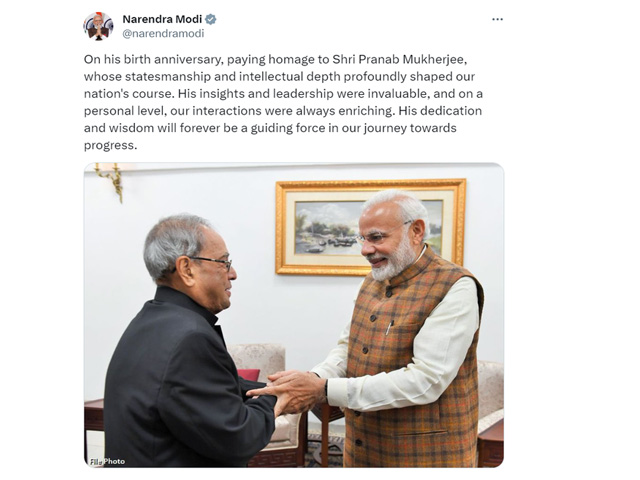Click the gold-framed painting in the photo

[371, 227]
